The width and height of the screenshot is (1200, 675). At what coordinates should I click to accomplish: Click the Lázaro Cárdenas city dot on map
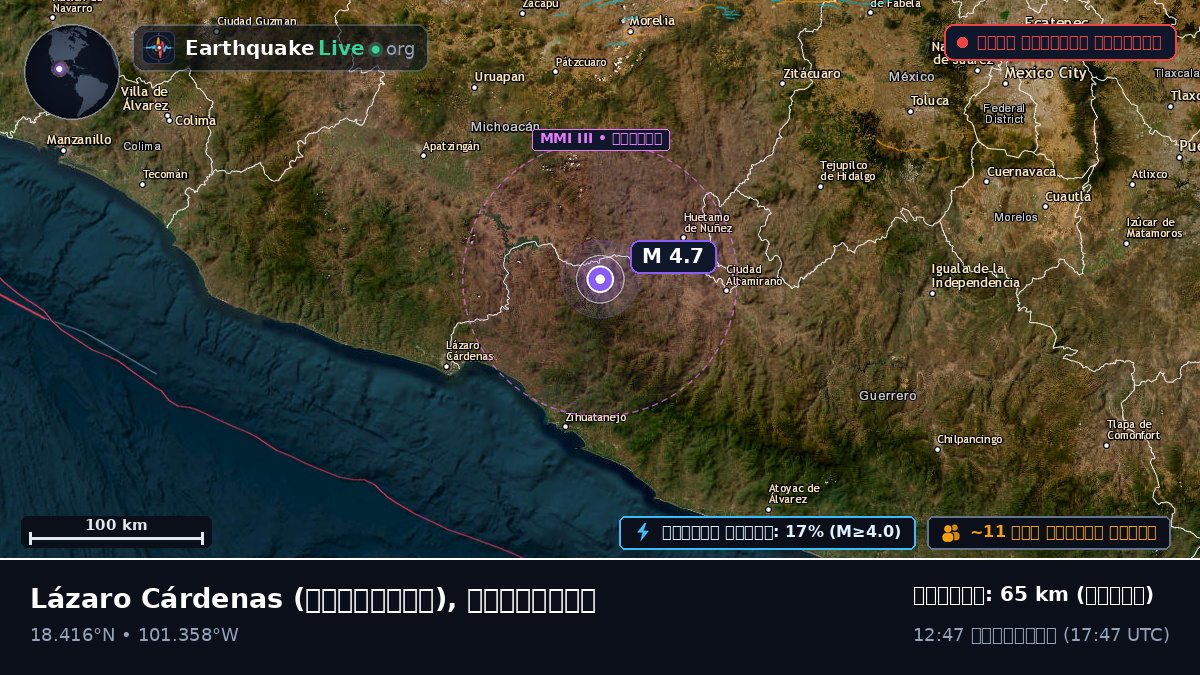[x=447, y=366]
